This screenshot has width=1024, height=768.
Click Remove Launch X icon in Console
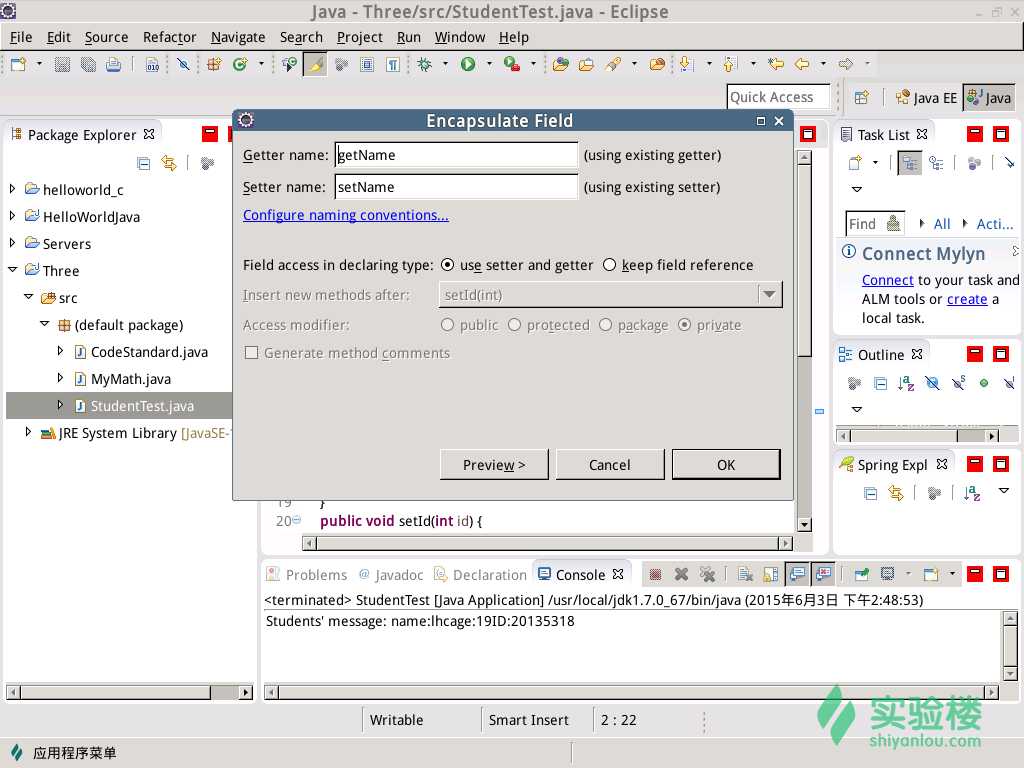tap(681, 575)
